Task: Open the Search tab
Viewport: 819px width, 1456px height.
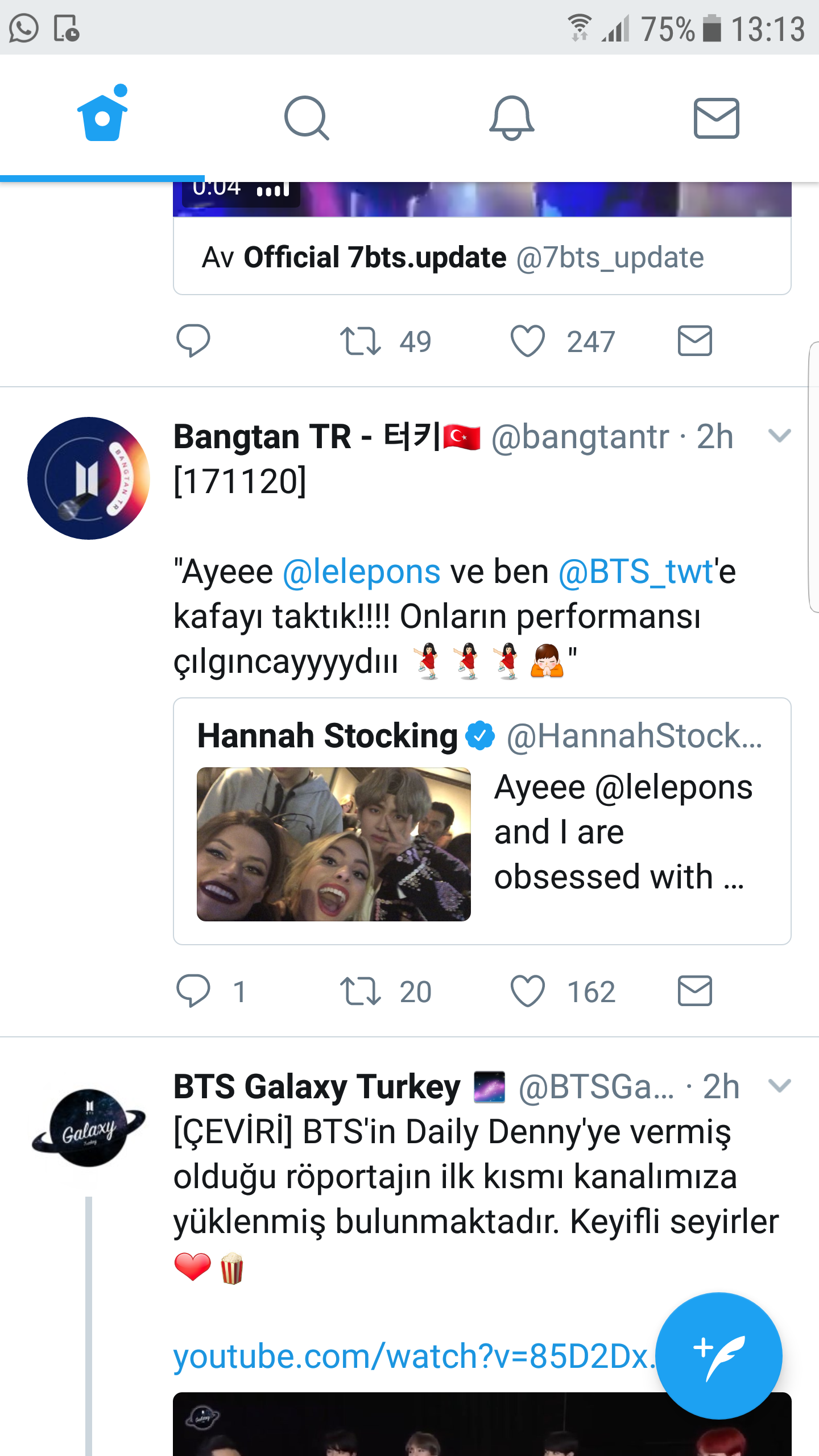Action: pos(307,118)
